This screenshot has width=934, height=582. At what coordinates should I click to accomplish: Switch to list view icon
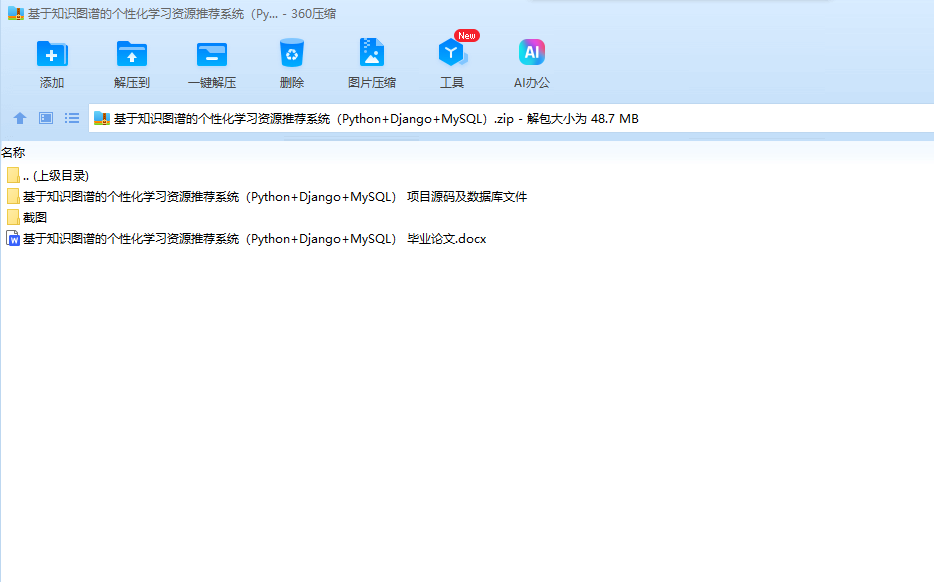[72, 118]
